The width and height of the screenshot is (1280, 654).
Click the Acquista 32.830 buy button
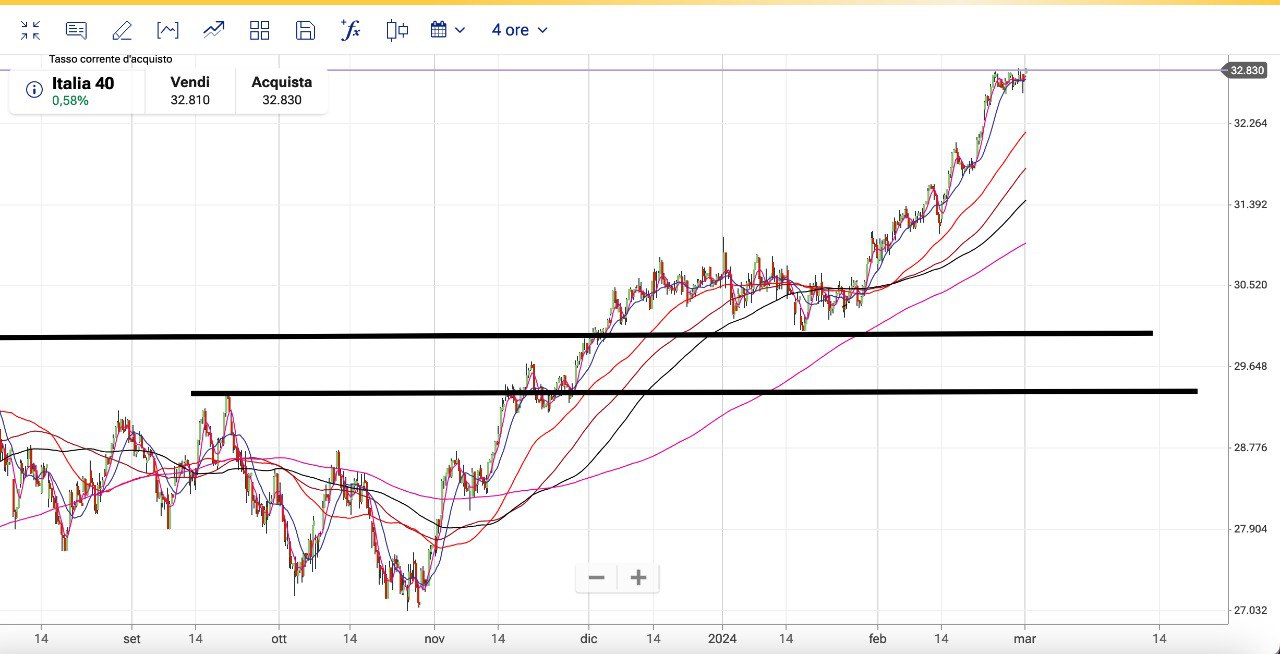coord(281,91)
